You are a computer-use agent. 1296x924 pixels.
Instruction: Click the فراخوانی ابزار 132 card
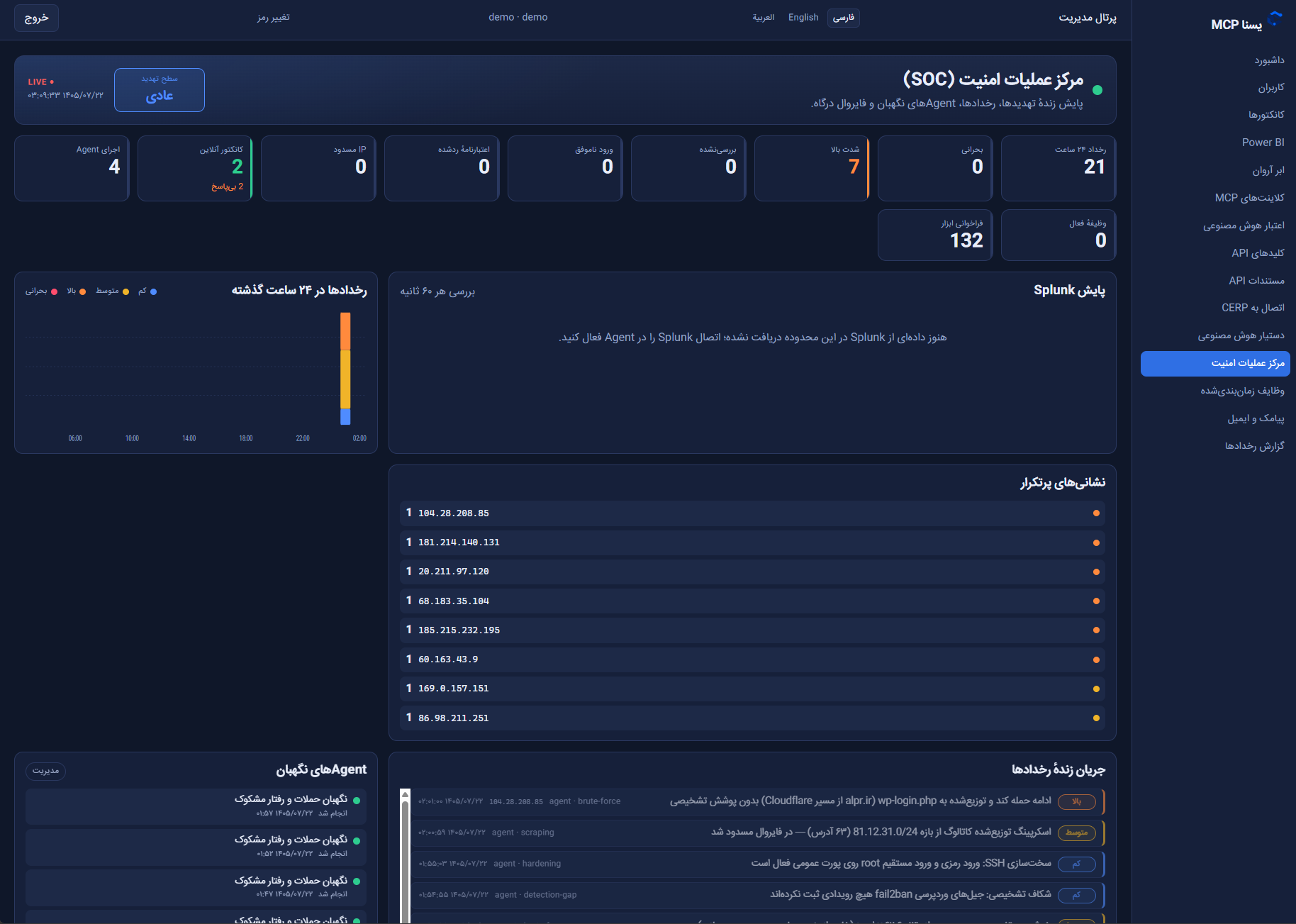[x=935, y=235]
